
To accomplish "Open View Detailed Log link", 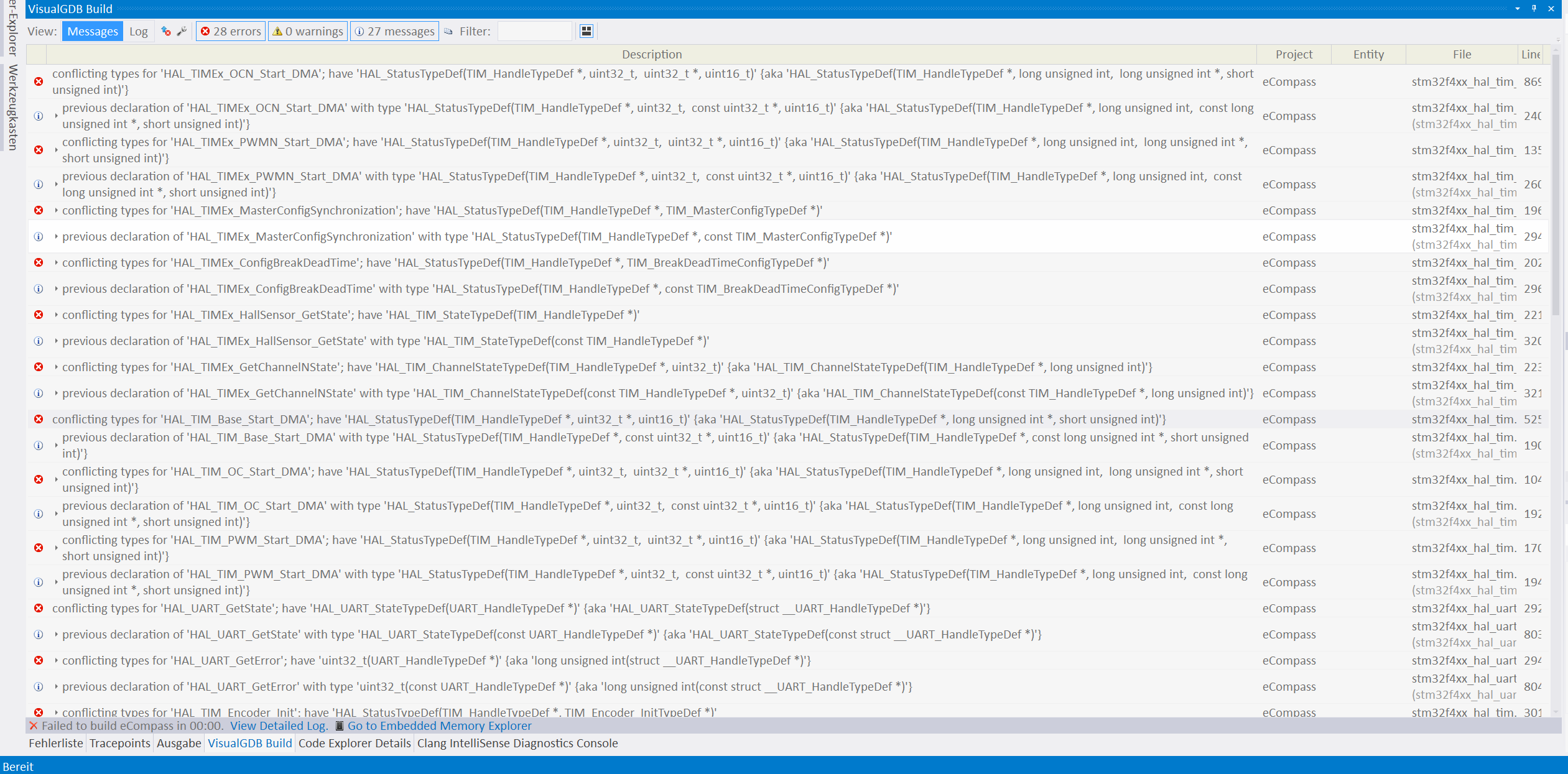I will click(x=278, y=726).
